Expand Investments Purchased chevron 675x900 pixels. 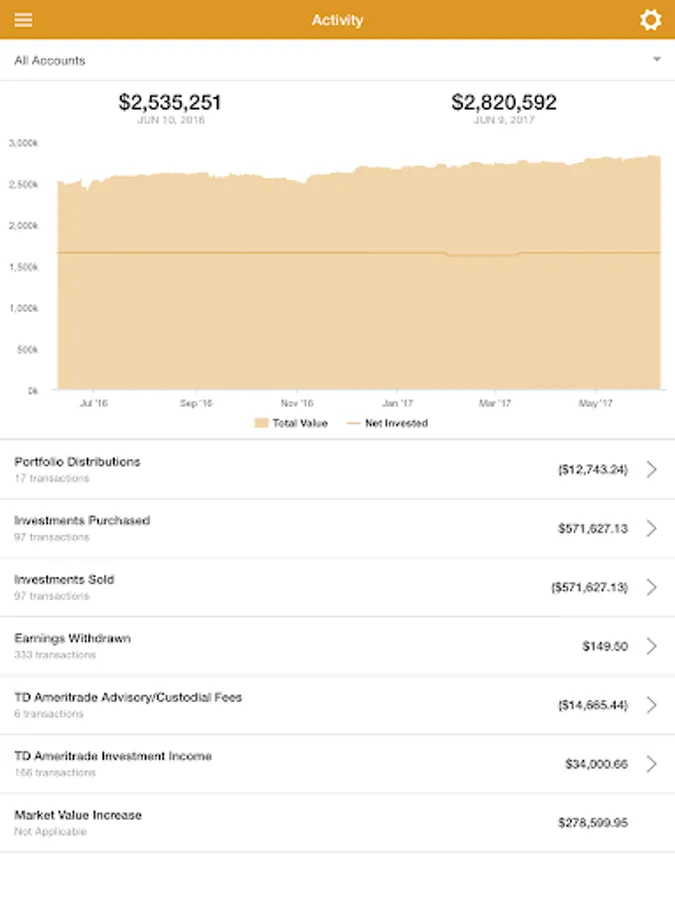coord(652,528)
